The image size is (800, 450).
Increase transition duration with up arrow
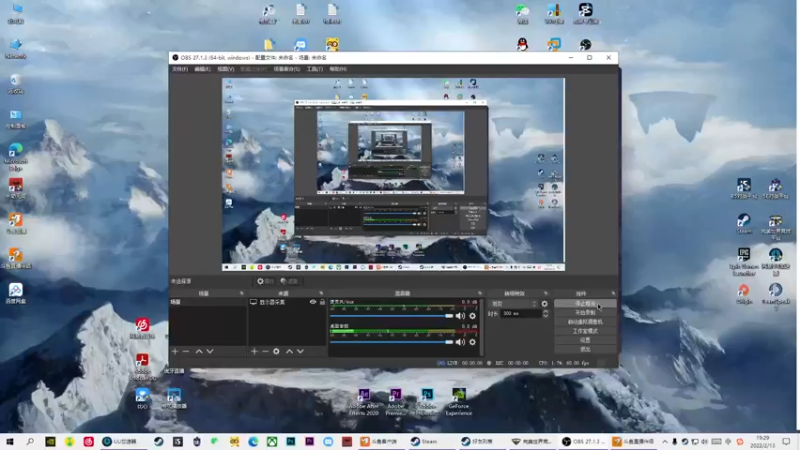click(x=545, y=311)
